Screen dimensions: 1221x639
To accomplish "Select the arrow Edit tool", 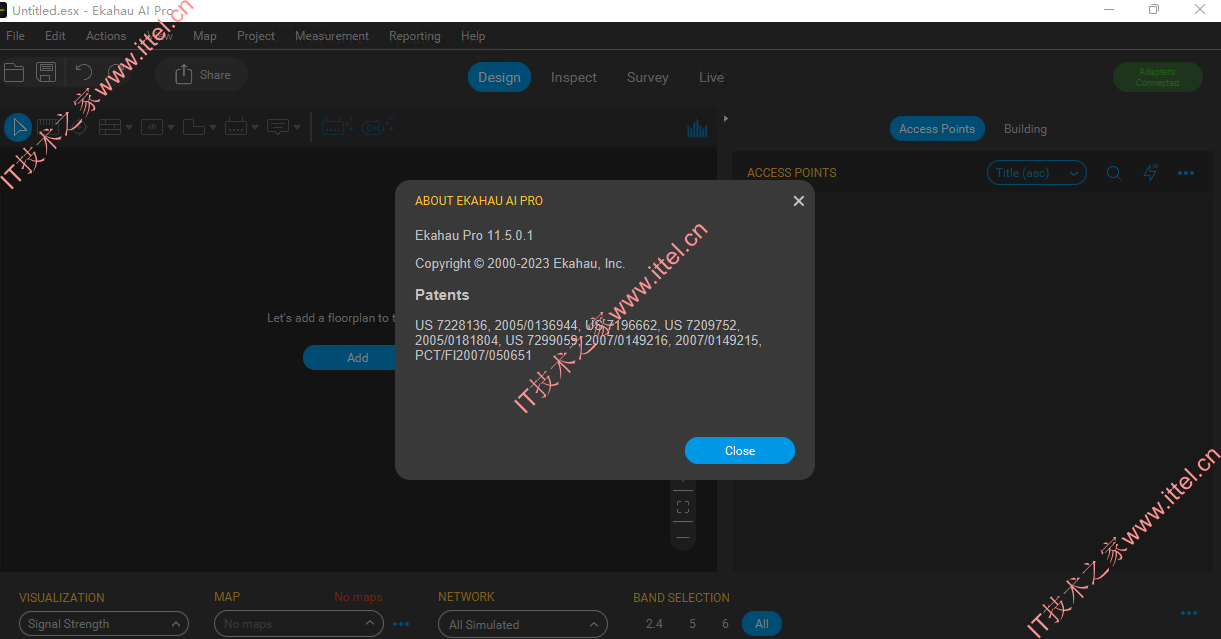I will click(18, 127).
